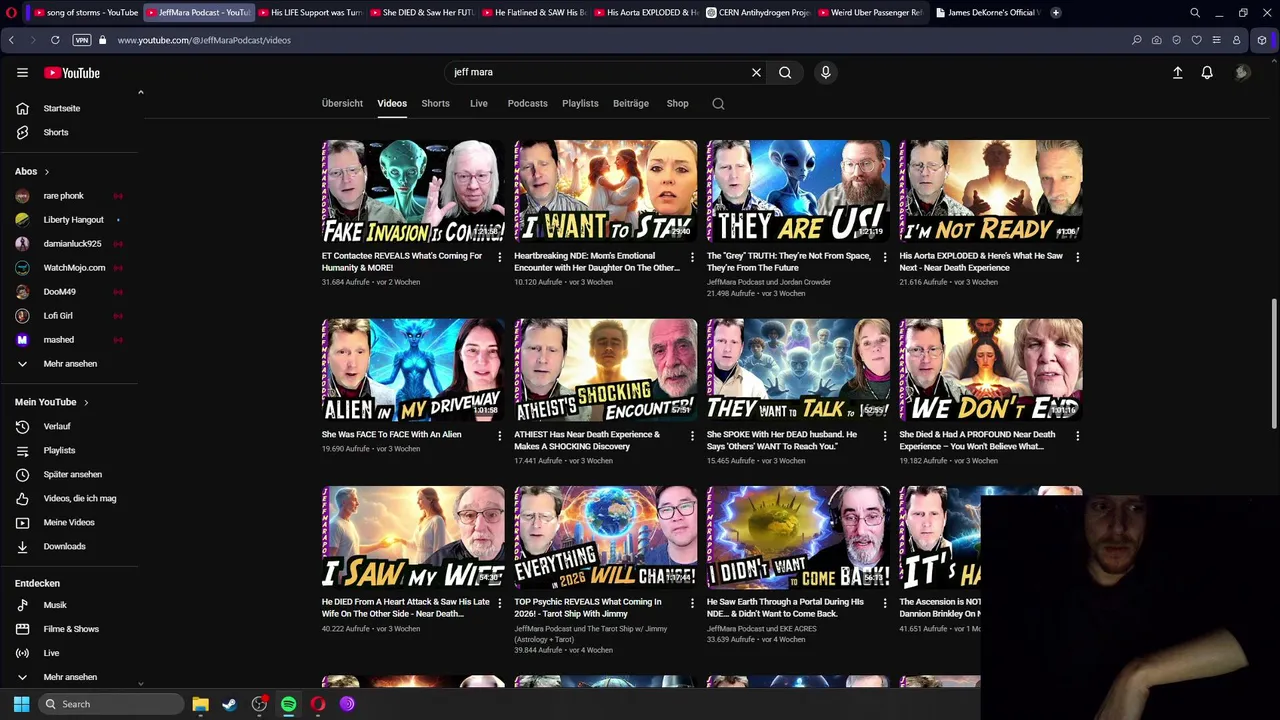The width and height of the screenshot is (1280, 720).
Task: Go to the YouTube logo home
Action: [x=72, y=73]
